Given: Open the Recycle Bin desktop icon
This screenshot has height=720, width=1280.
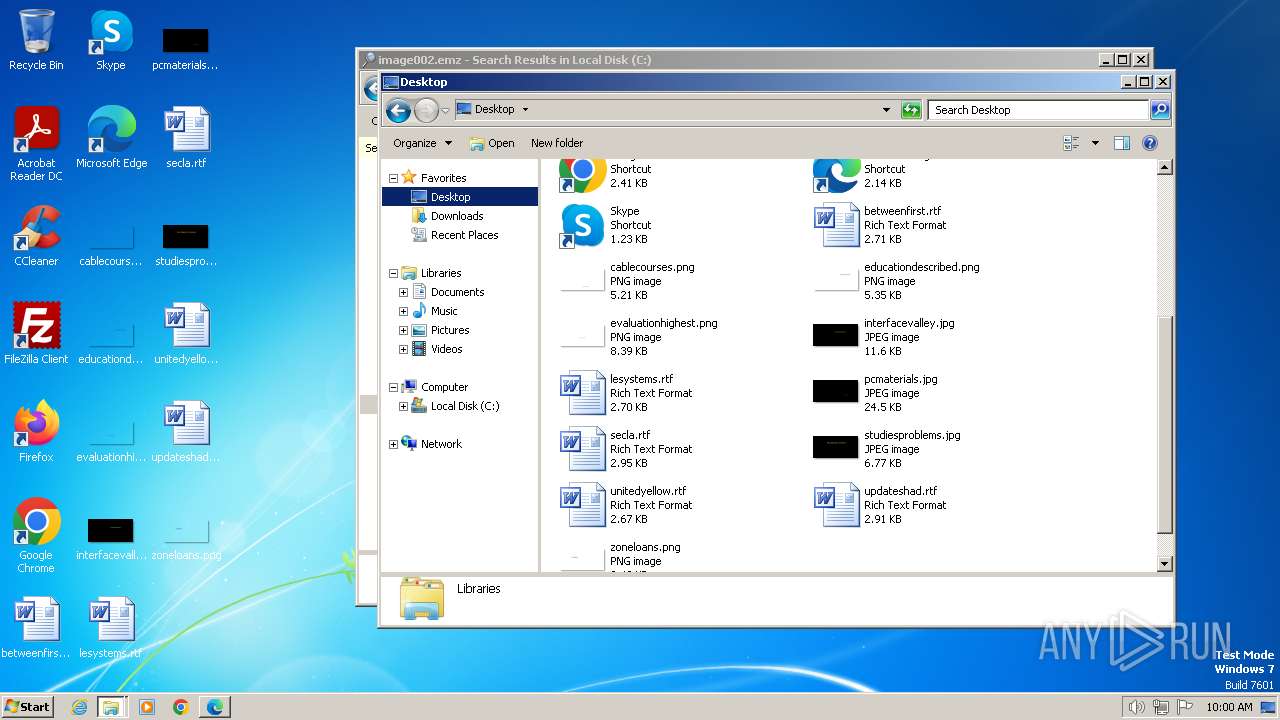Looking at the screenshot, I should (x=36, y=40).
